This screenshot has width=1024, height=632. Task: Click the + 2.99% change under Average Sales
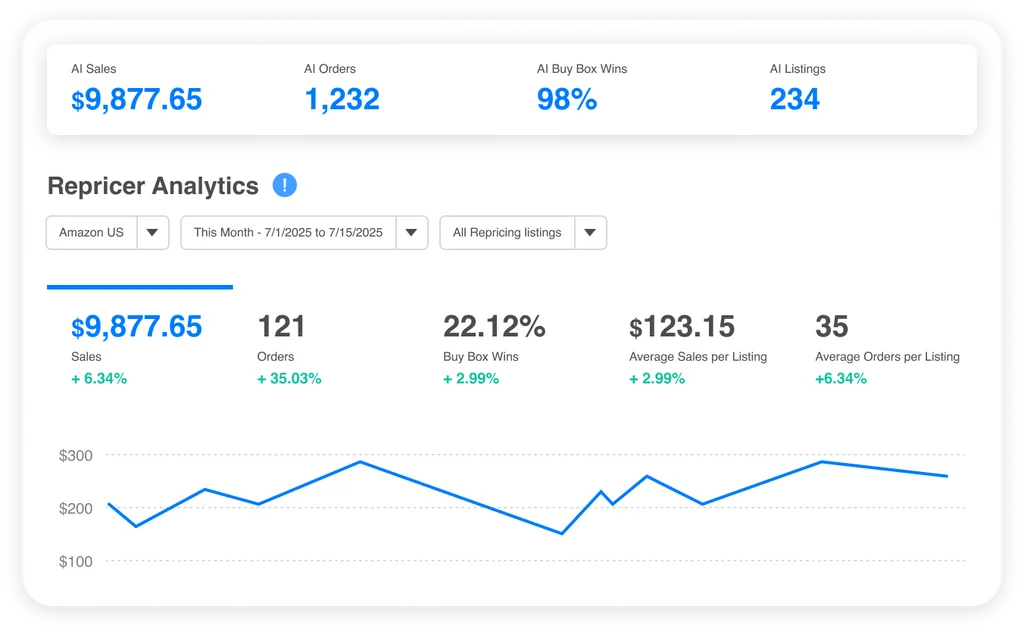click(x=657, y=379)
